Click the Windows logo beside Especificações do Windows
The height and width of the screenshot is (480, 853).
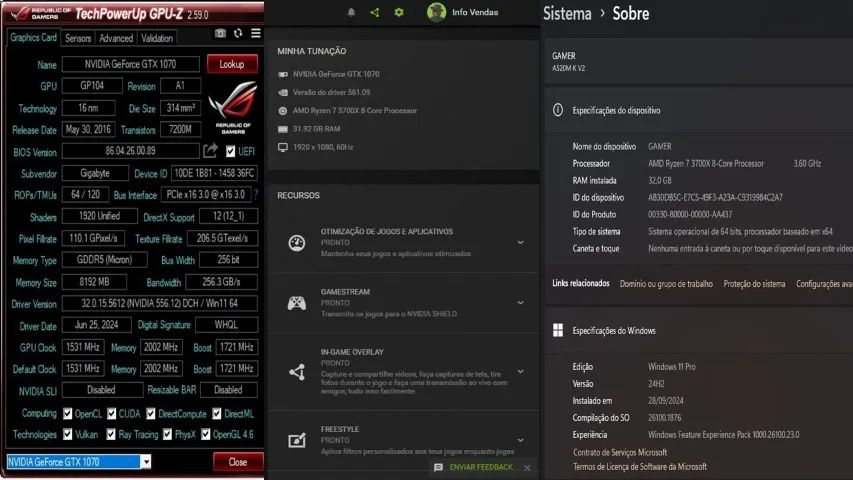558,330
